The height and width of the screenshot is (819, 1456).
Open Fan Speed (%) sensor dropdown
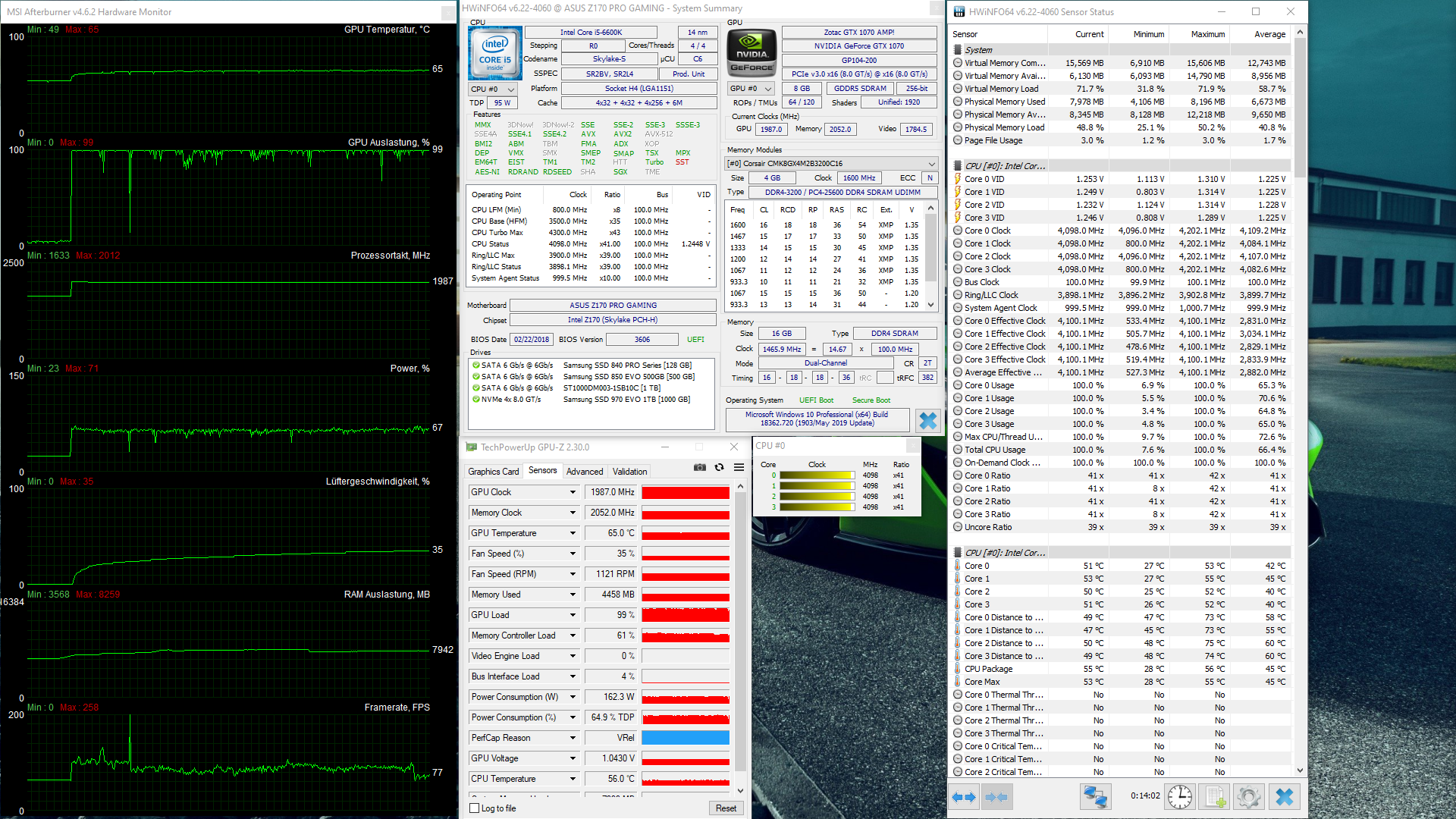pyautogui.click(x=573, y=554)
